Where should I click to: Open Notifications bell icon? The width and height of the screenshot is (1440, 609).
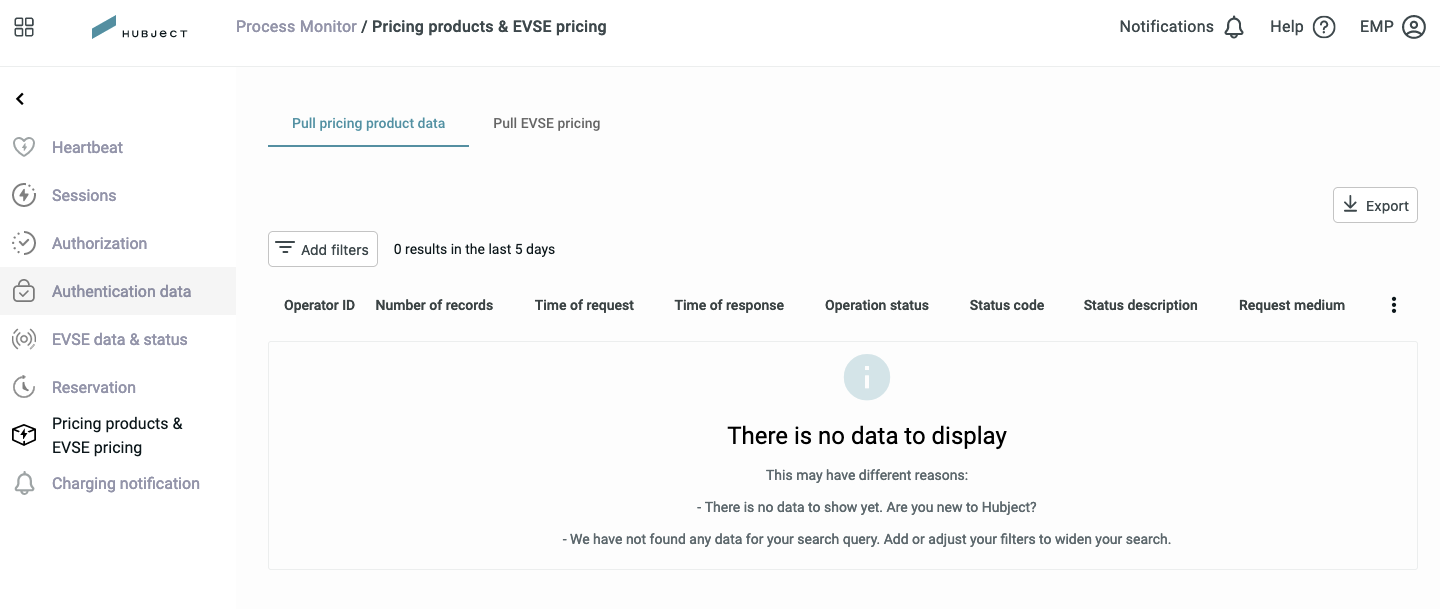(1234, 27)
